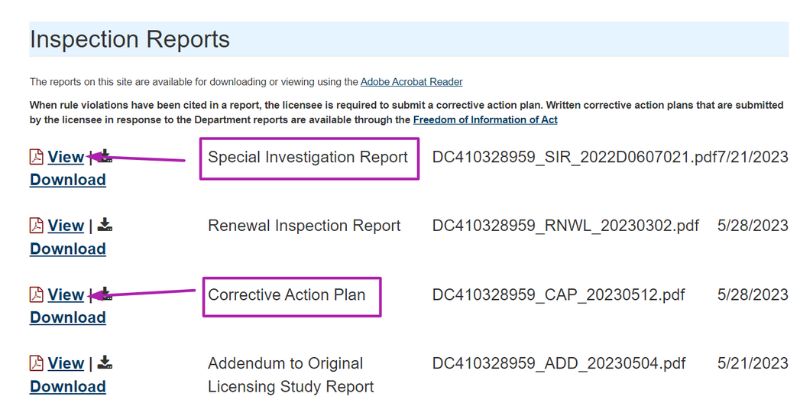Viewport: 800px width, 412px height.
Task: View the Renewal Inspection Report
Action: 66,226
